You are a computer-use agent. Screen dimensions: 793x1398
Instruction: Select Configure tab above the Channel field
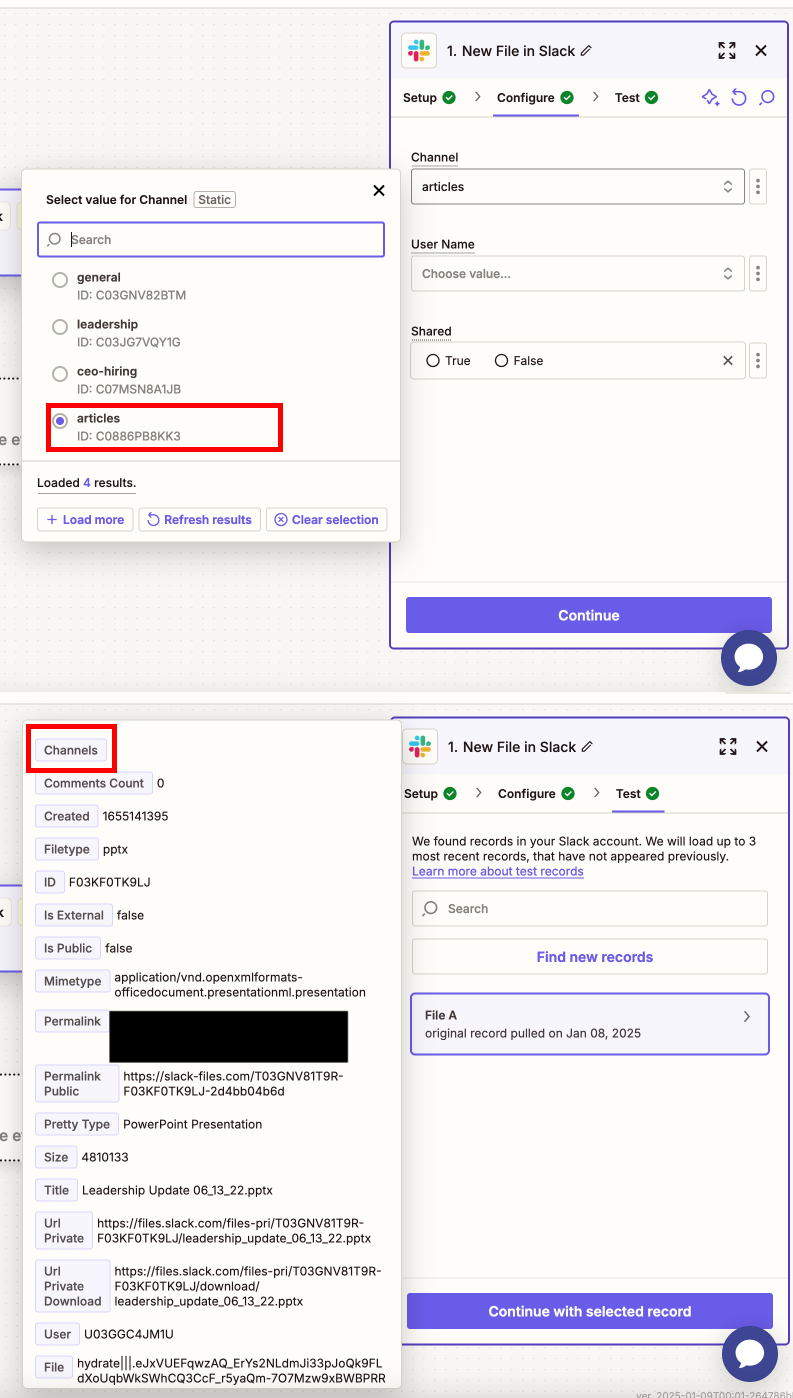coord(535,98)
